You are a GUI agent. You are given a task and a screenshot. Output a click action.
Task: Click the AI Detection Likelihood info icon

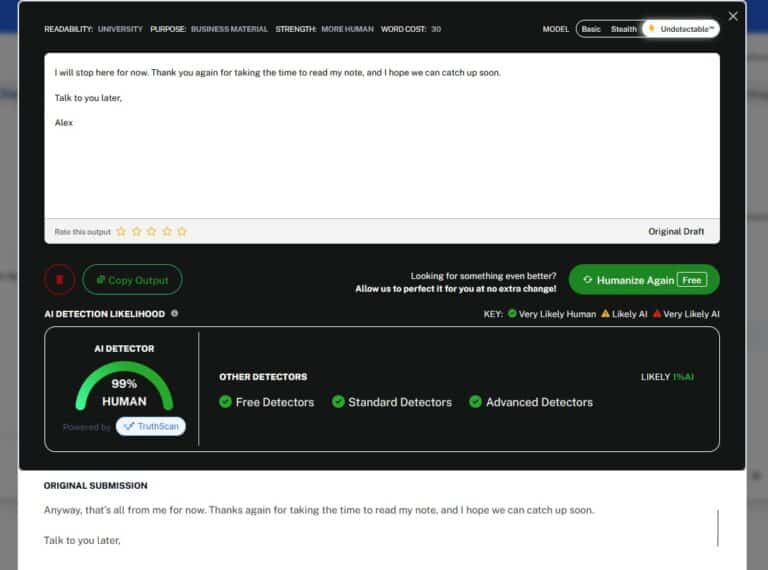175,314
